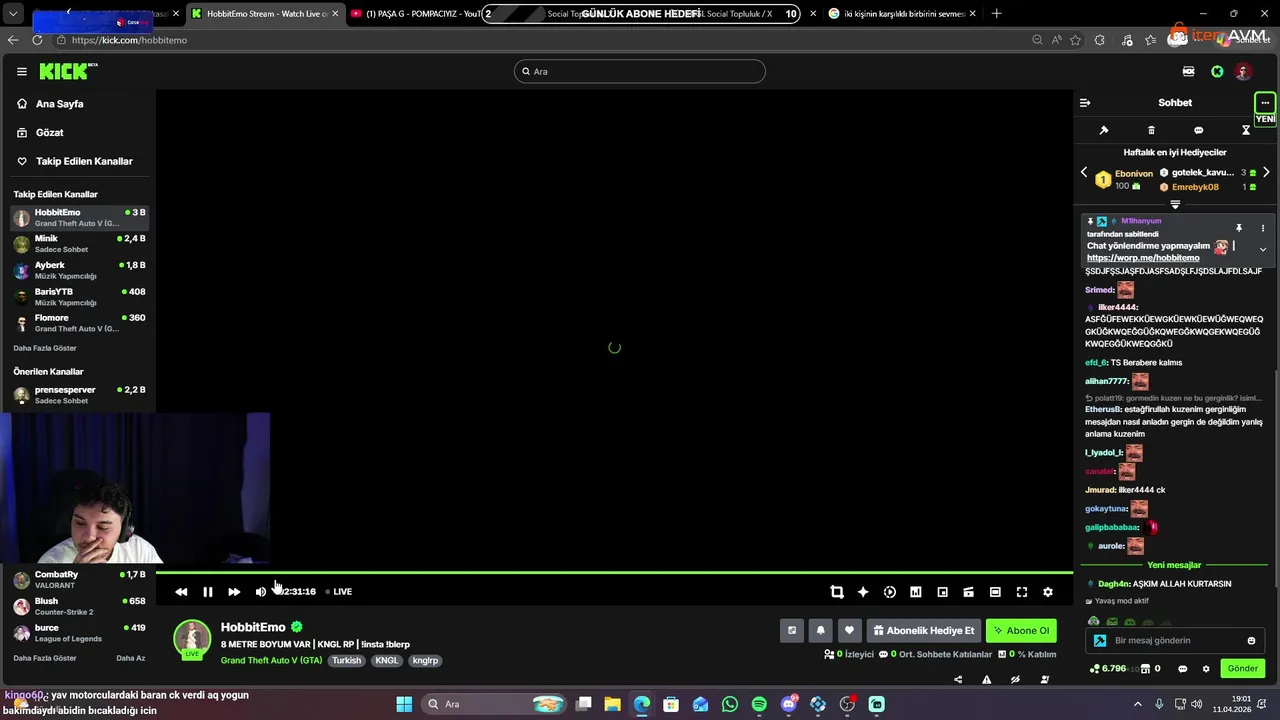The image size is (1280, 720).
Task: Show next top gifters with right arrow
Action: [x=1266, y=173]
